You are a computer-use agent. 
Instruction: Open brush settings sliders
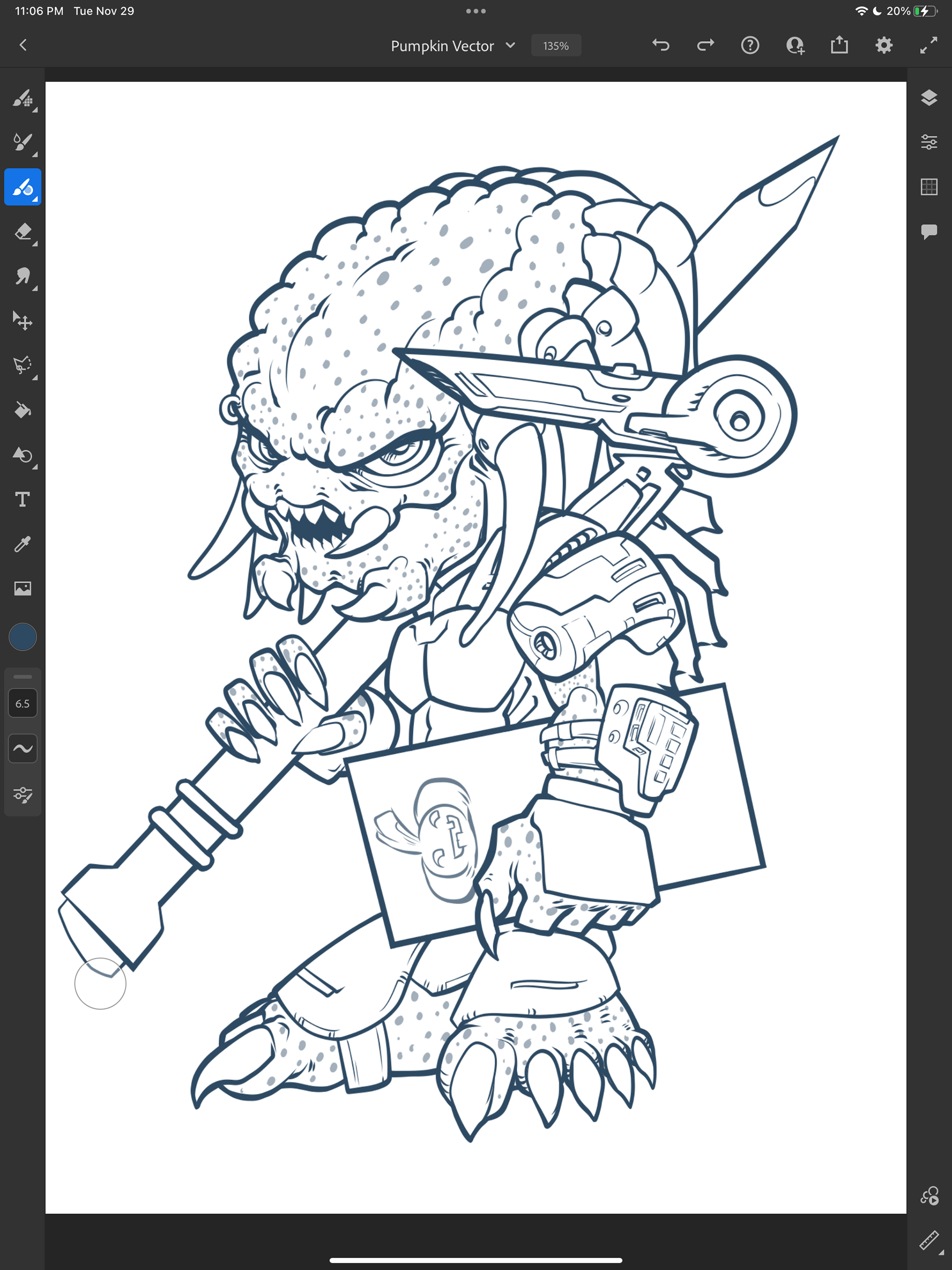[x=23, y=794]
